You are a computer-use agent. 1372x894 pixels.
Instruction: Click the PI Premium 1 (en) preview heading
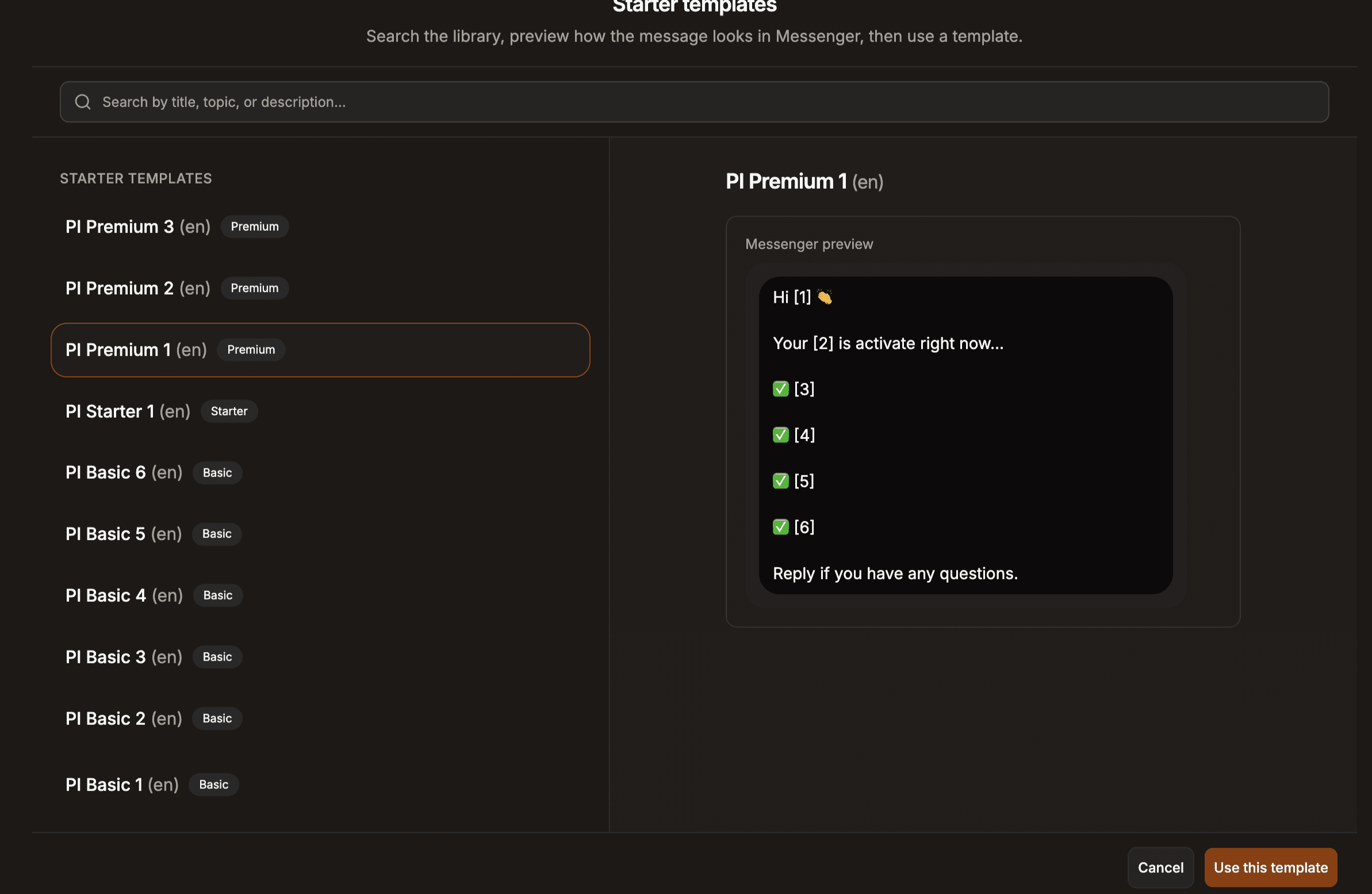(804, 182)
